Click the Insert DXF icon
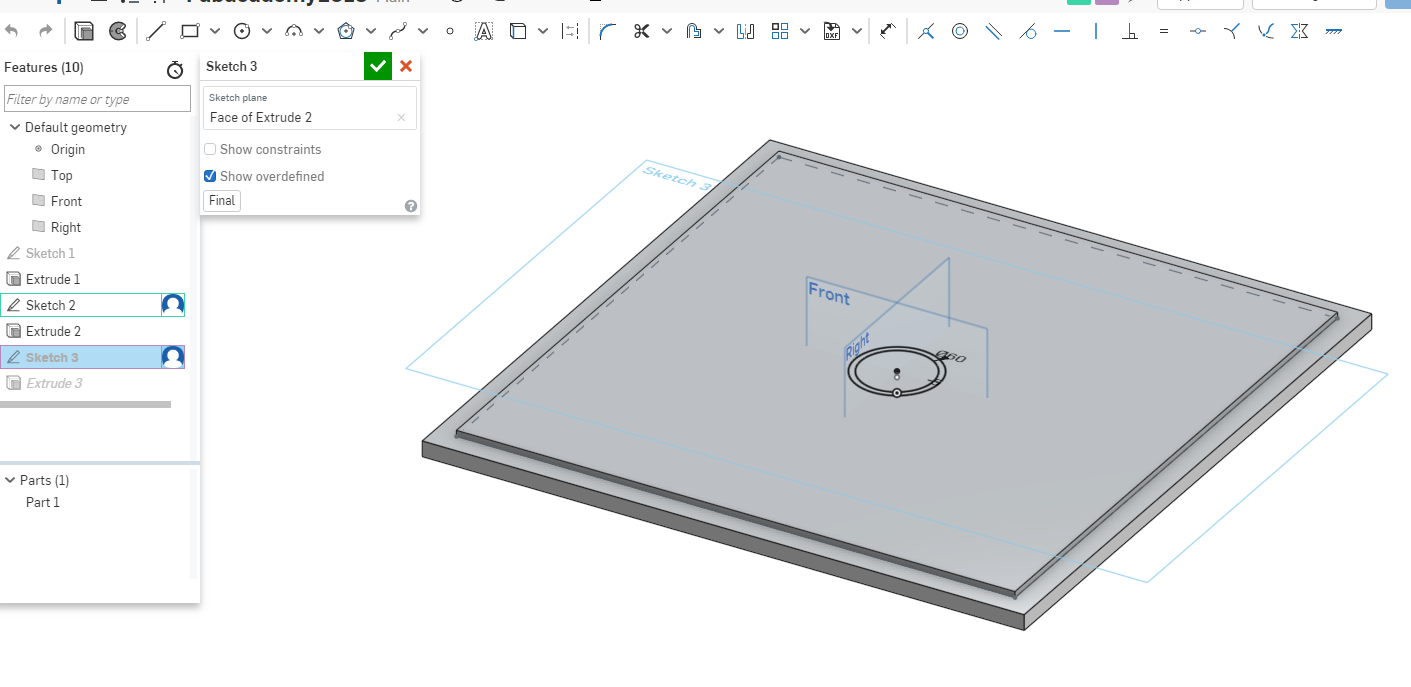 832,31
